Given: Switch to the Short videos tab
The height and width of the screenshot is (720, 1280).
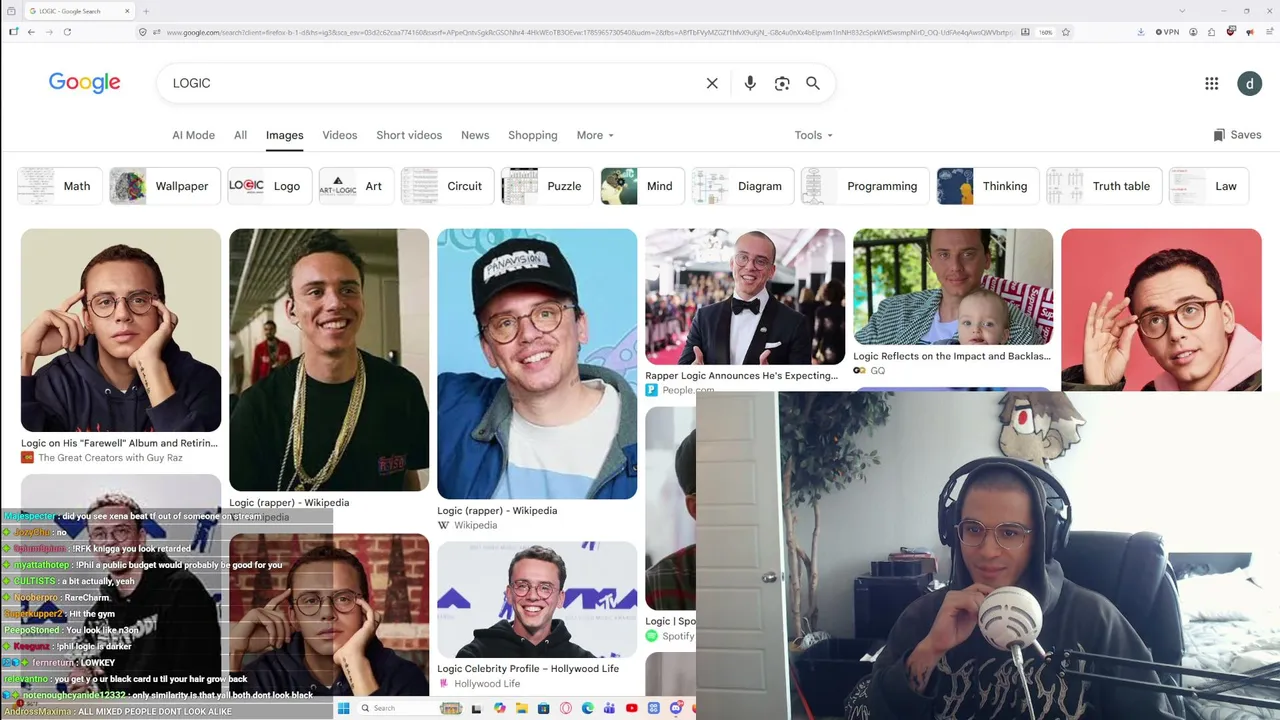Looking at the screenshot, I should 409,135.
